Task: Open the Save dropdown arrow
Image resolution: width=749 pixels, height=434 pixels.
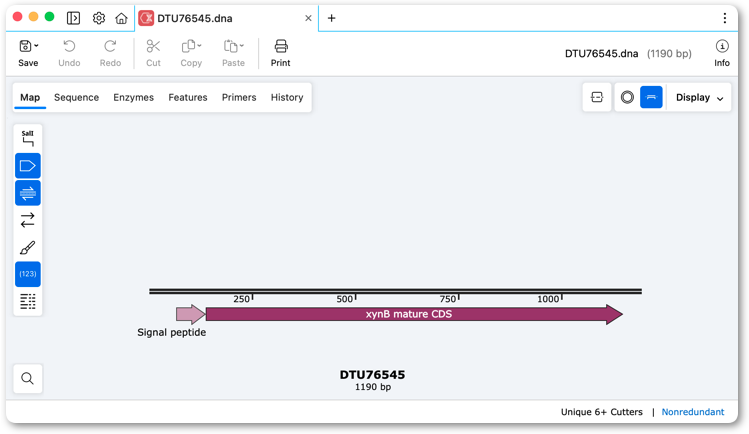Action: tap(36, 46)
